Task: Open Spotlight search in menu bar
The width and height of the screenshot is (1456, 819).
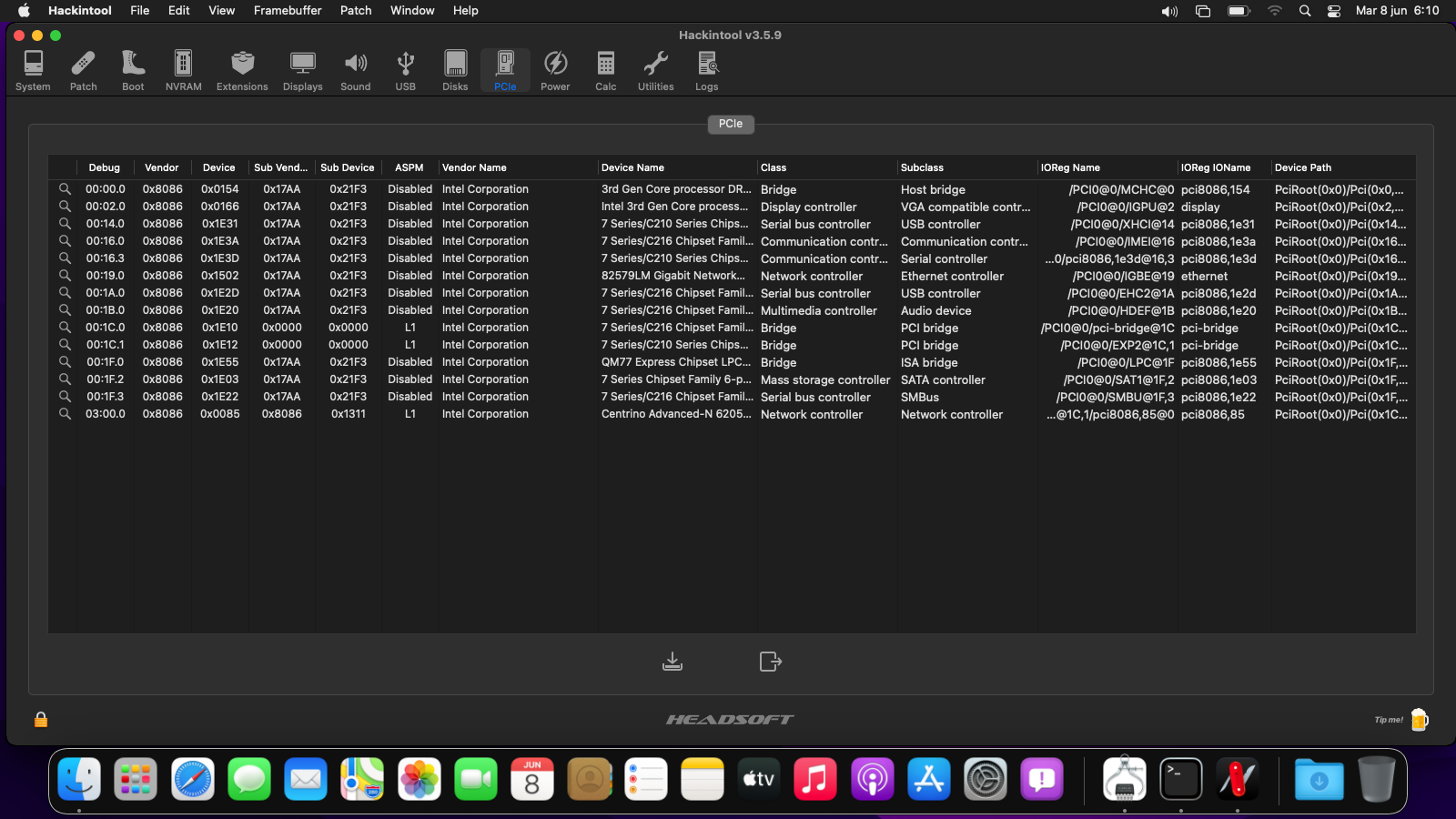Action: [x=1305, y=11]
